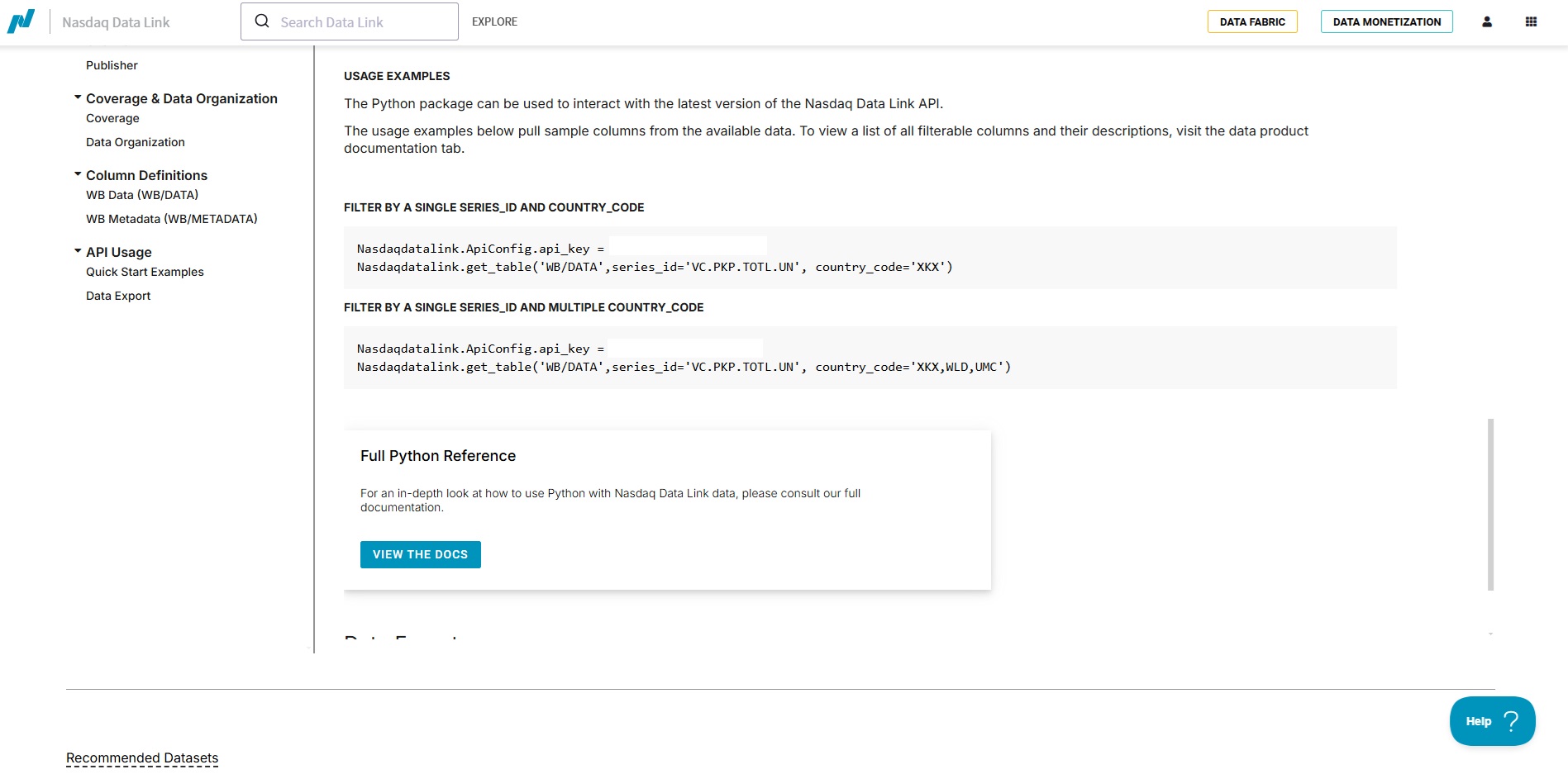1568x774 pixels.
Task: Click VIEW THE DOCS button
Action: pos(421,554)
